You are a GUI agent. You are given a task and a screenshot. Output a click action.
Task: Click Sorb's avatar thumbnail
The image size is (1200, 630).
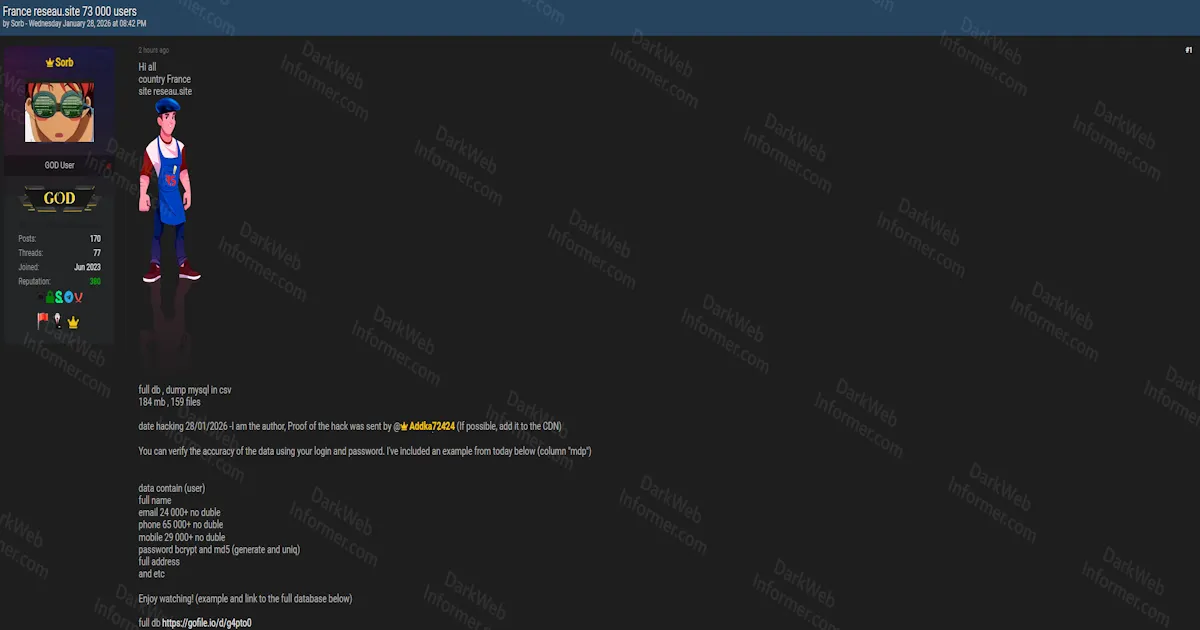(57, 110)
